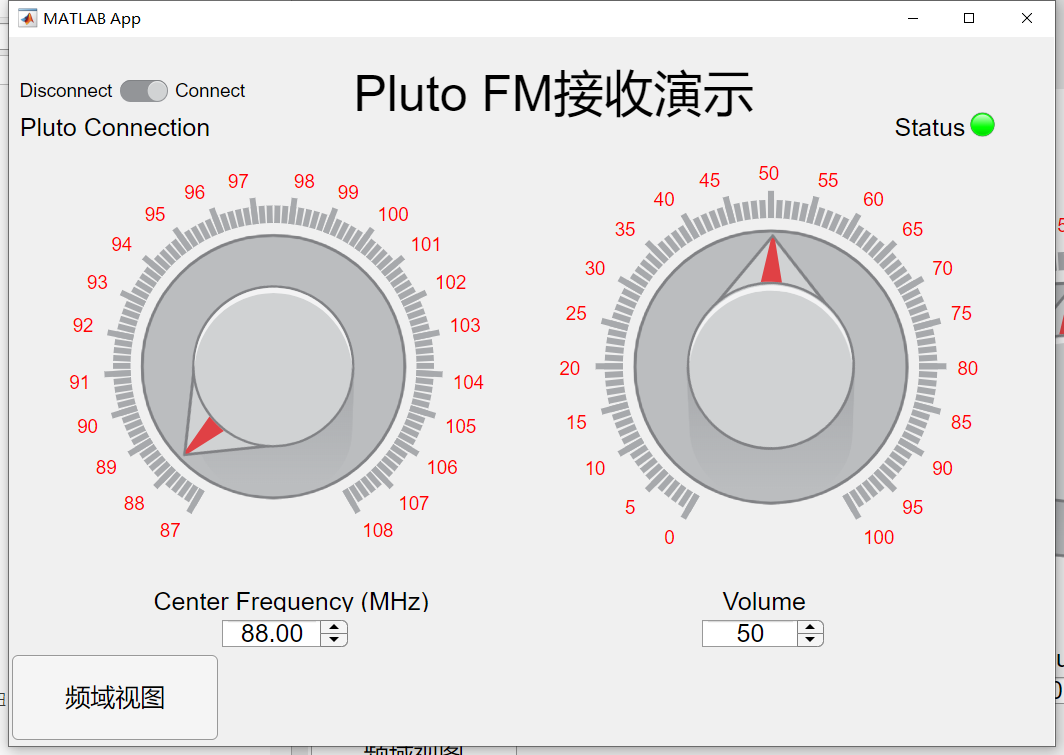Click the 107 mark on frequency knob
The width and height of the screenshot is (1064, 755).
[x=414, y=503]
